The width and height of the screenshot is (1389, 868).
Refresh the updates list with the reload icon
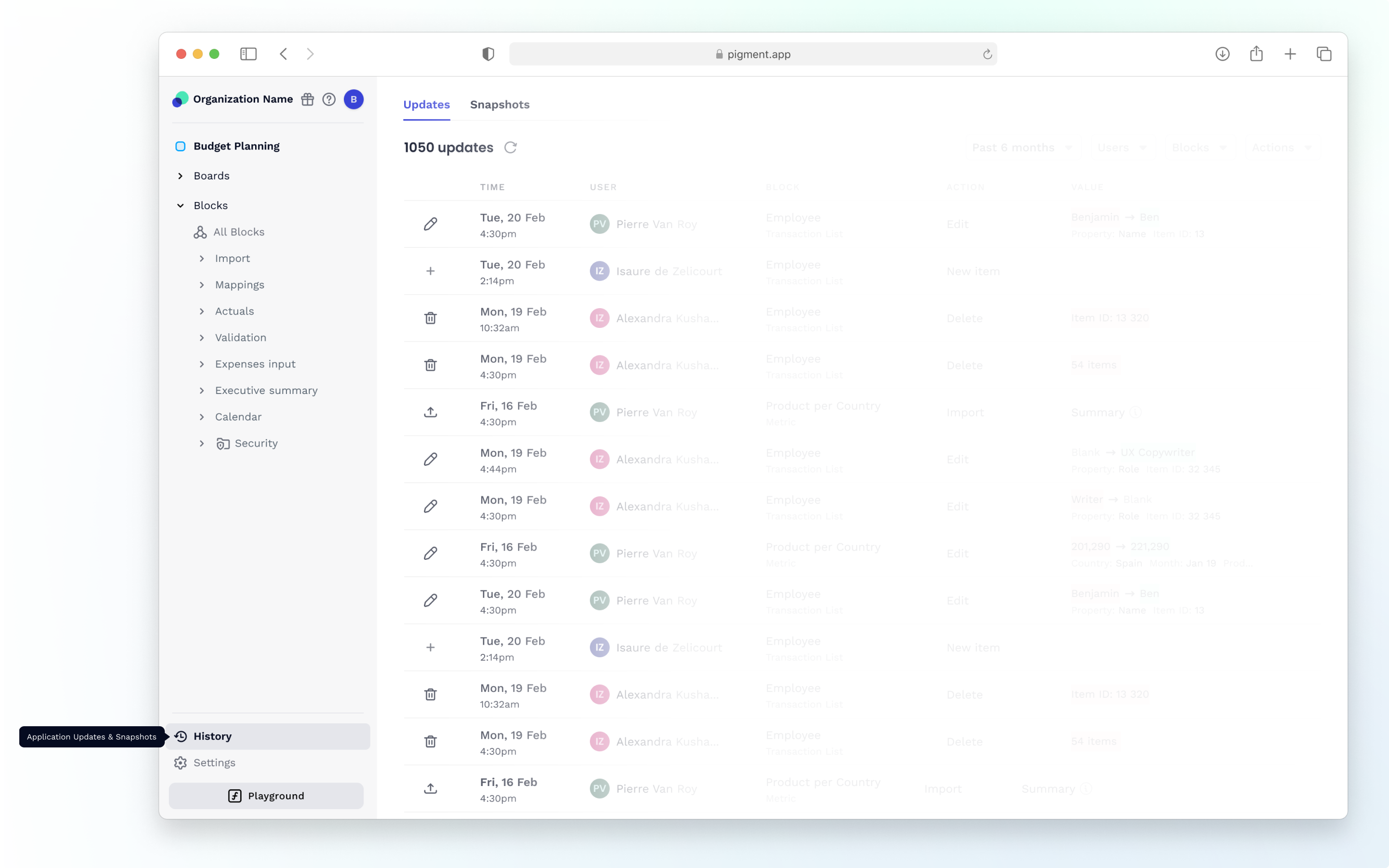click(x=510, y=148)
